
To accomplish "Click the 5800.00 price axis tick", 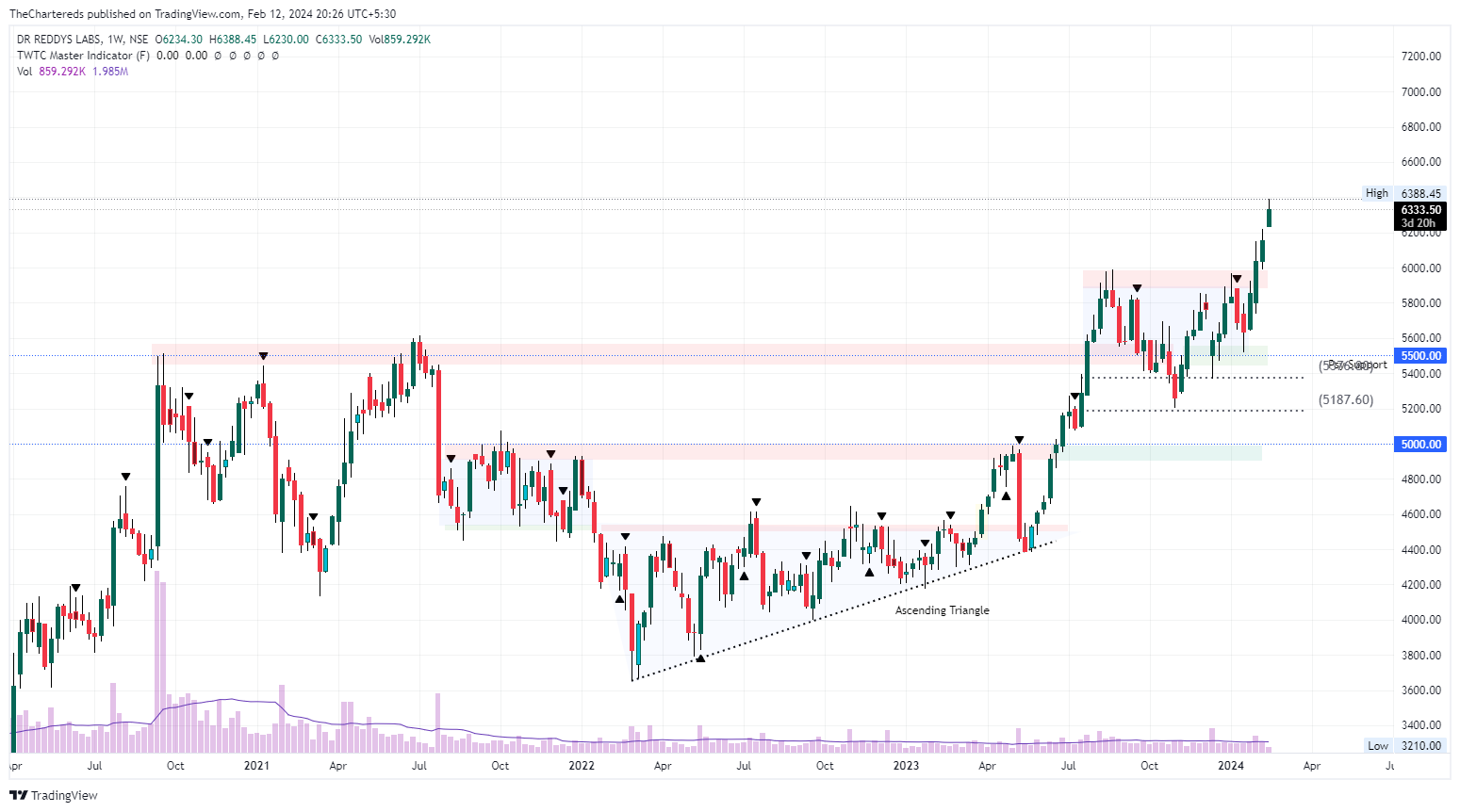I will tap(1421, 303).
